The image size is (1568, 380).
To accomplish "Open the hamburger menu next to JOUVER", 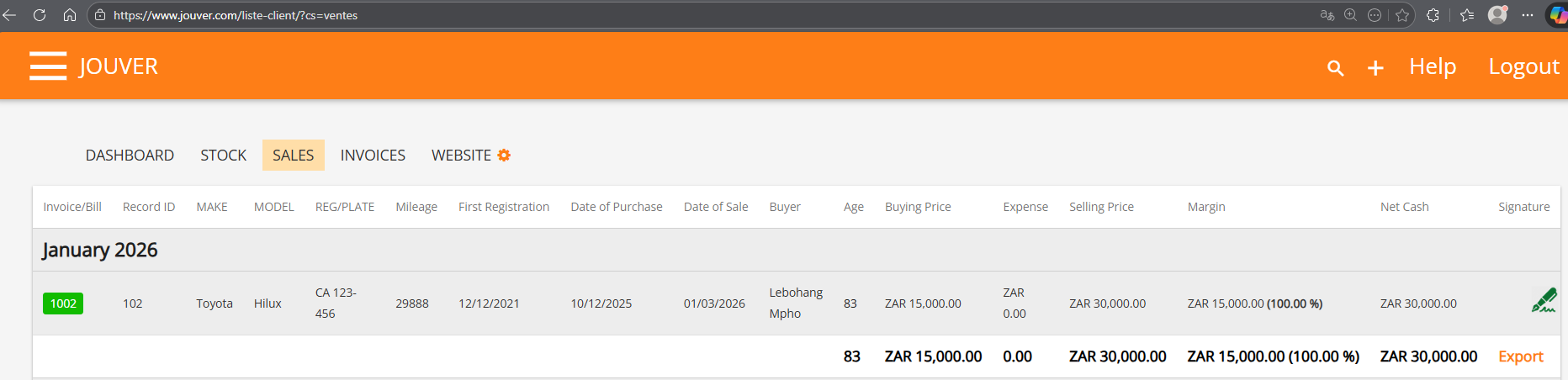I will pos(48,66).
